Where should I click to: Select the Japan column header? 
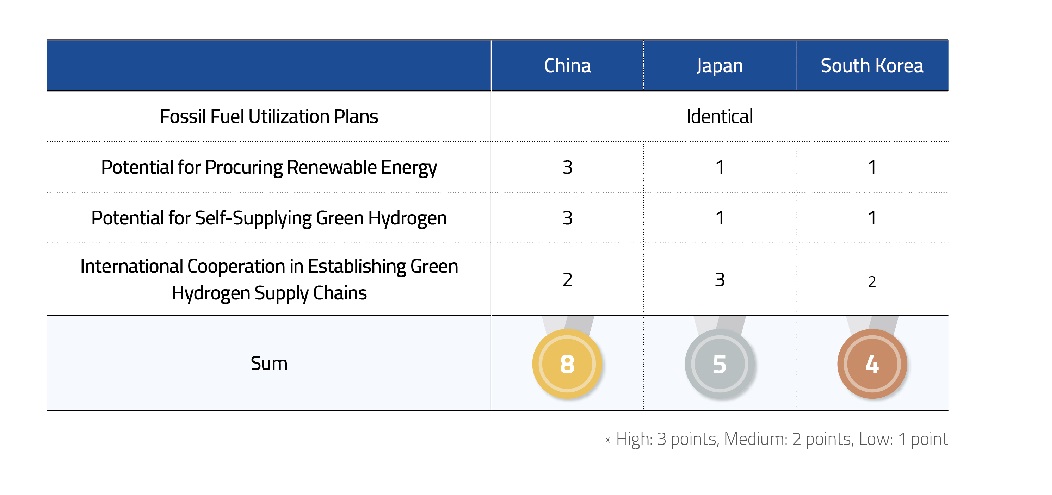pos(719,66)
